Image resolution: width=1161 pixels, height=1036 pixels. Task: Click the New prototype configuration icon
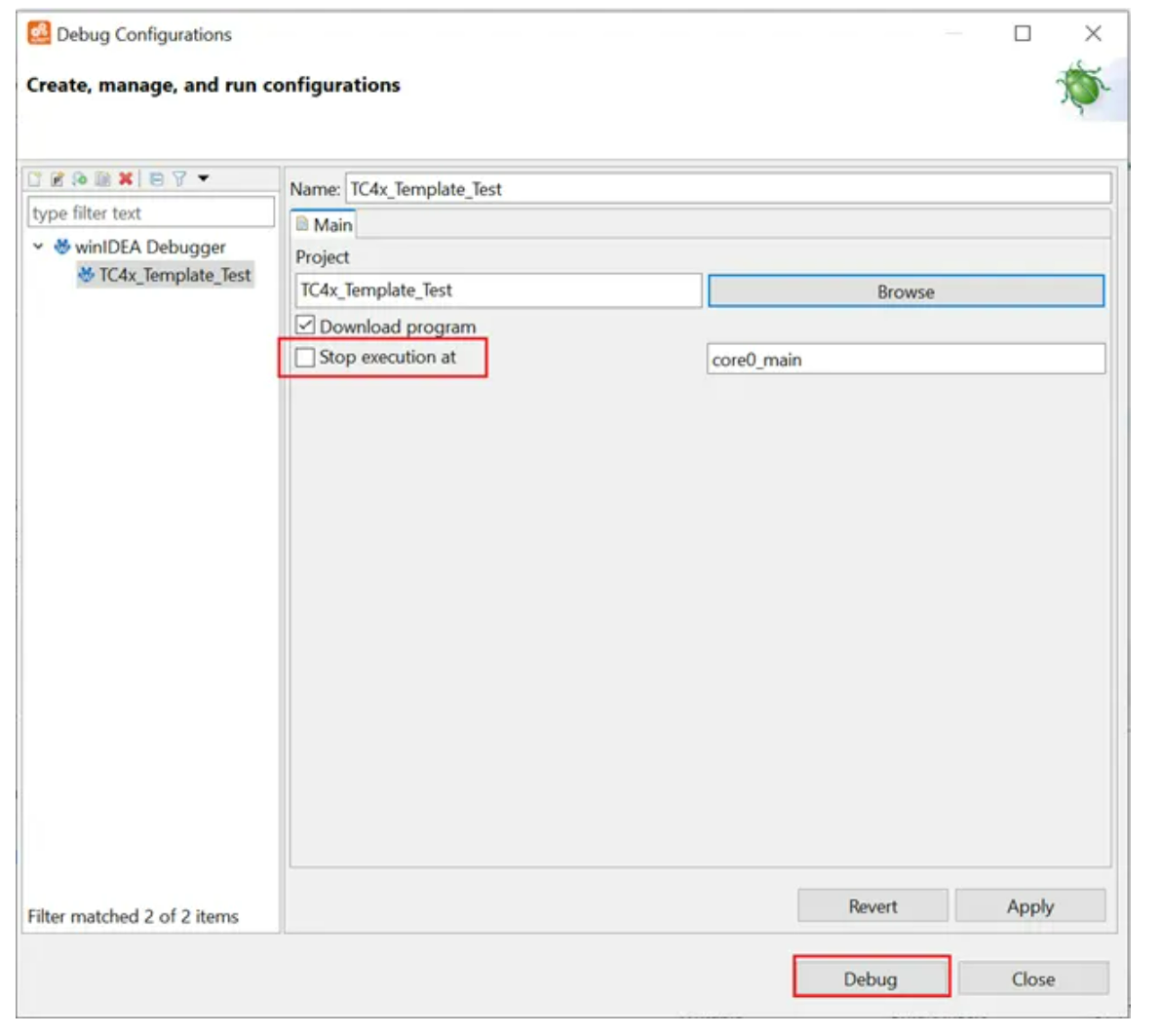[x=58, y=179]
